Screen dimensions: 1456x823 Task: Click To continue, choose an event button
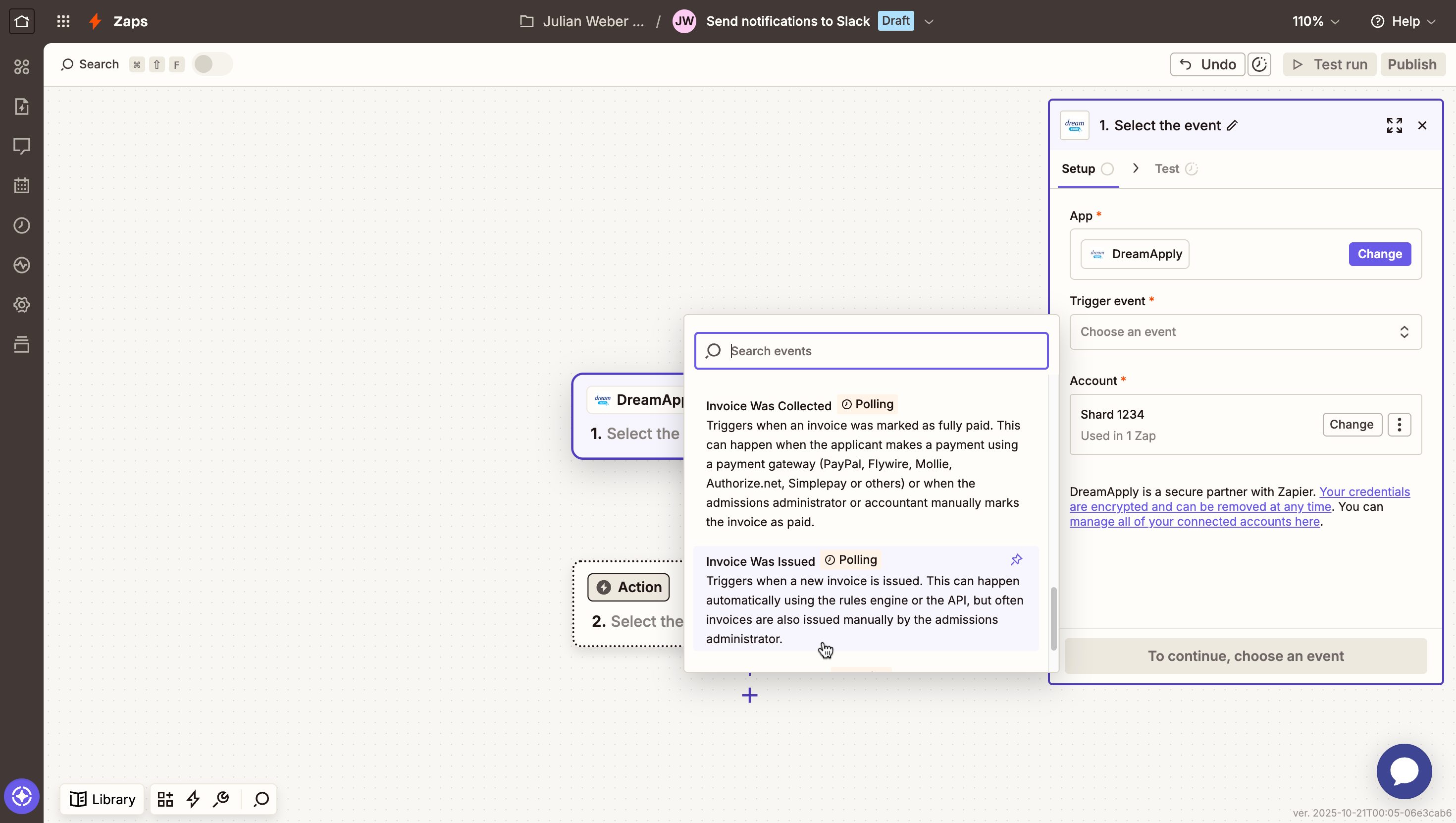[x=1245, y=656]
